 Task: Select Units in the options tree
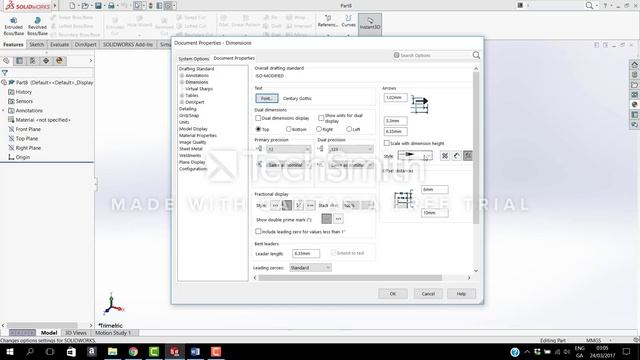184,122
